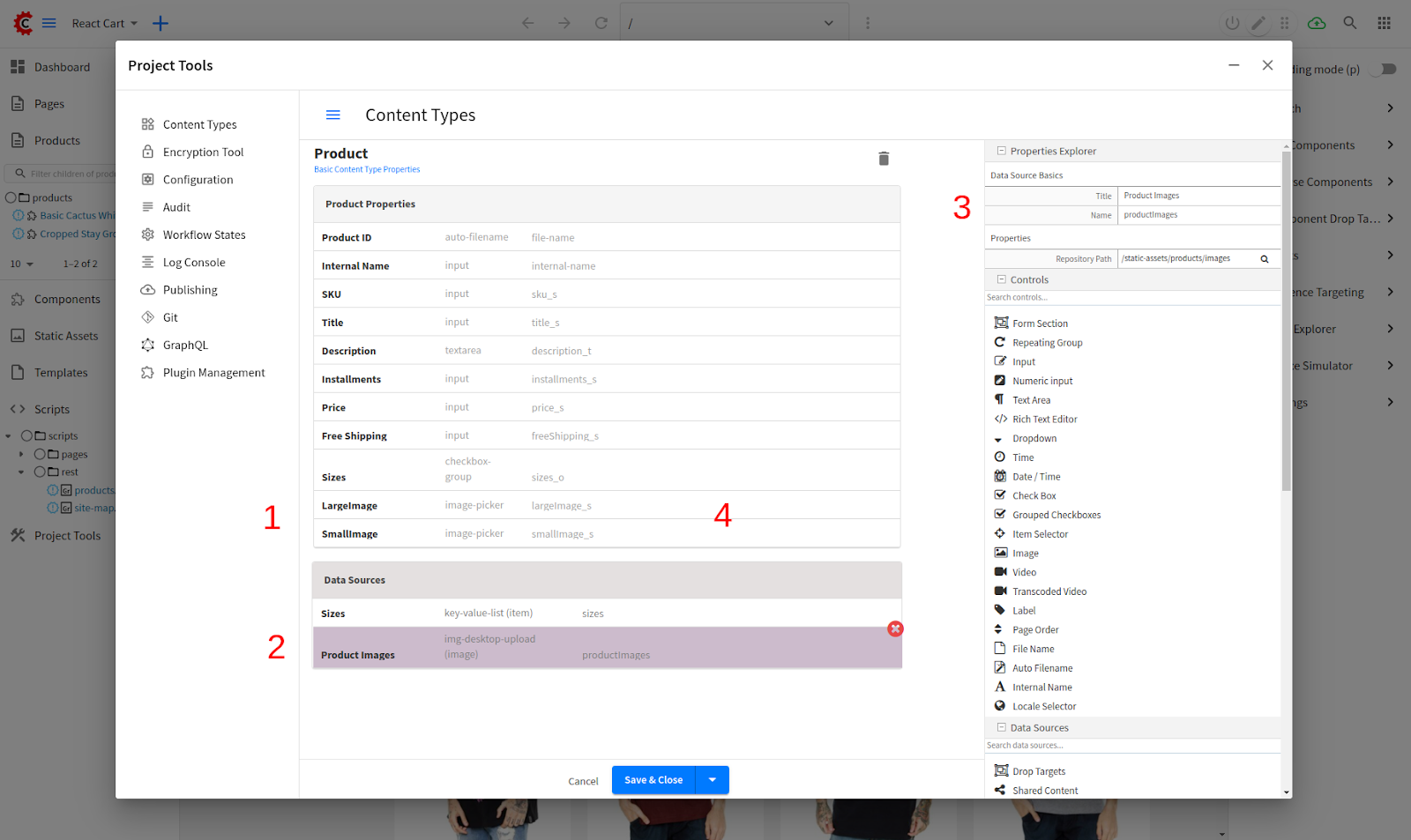Collapse the Data Sources panel section

(1002, 727)
